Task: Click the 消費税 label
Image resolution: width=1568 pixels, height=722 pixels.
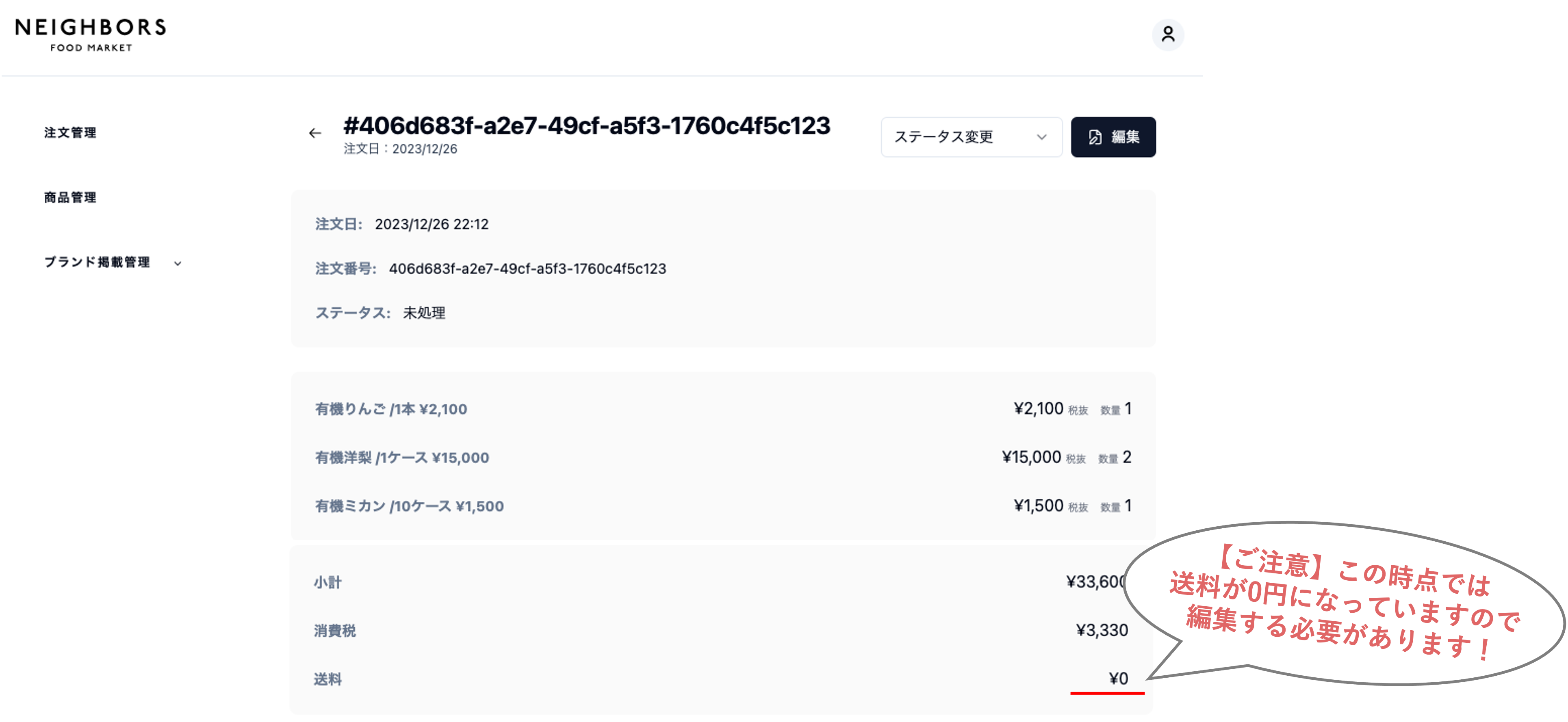Action: (x=335, y=631)
